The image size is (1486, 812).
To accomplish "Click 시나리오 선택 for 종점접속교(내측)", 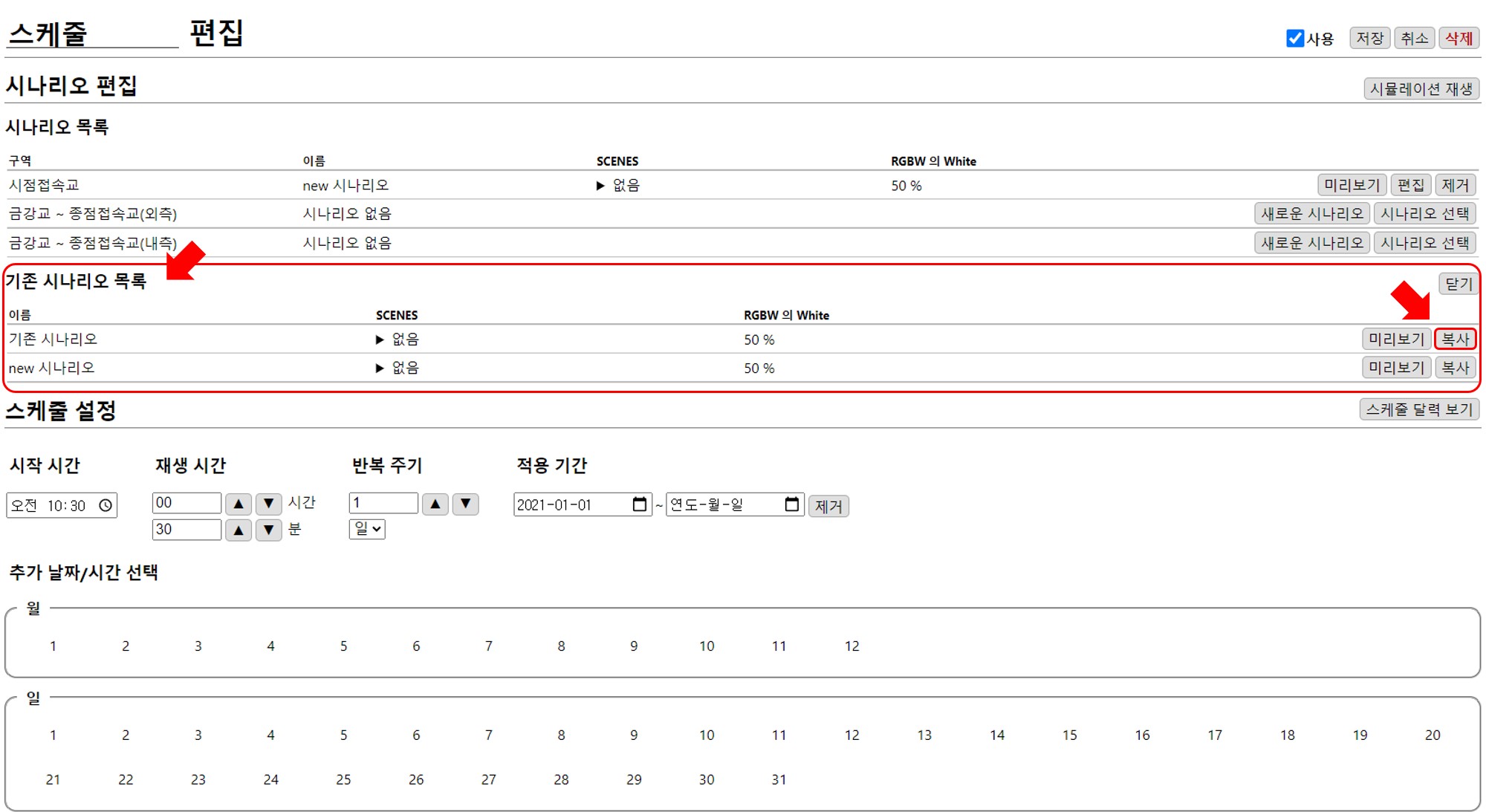I will click(x=1424, y=243).
